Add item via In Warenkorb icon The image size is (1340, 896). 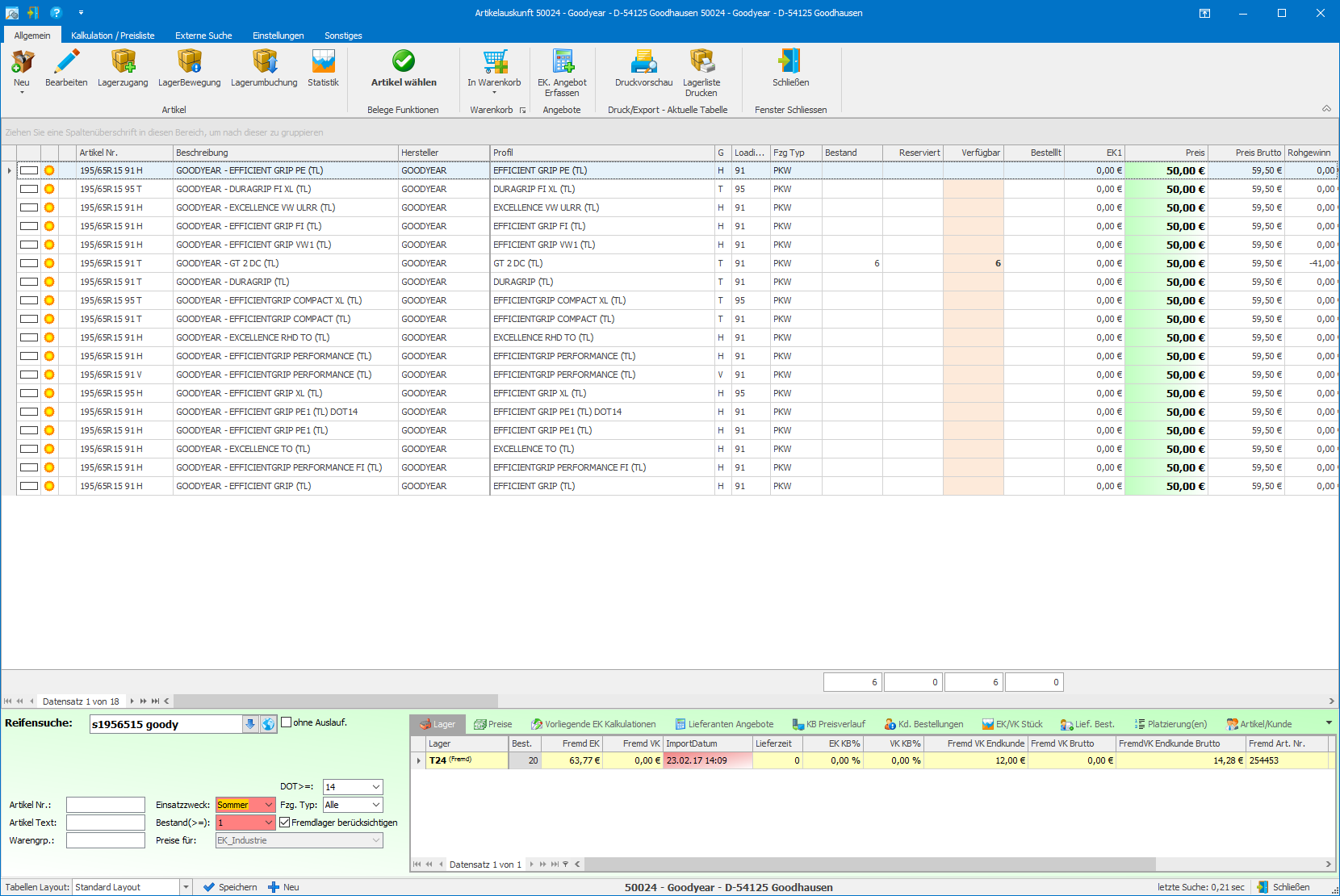[x=494, y=61]
